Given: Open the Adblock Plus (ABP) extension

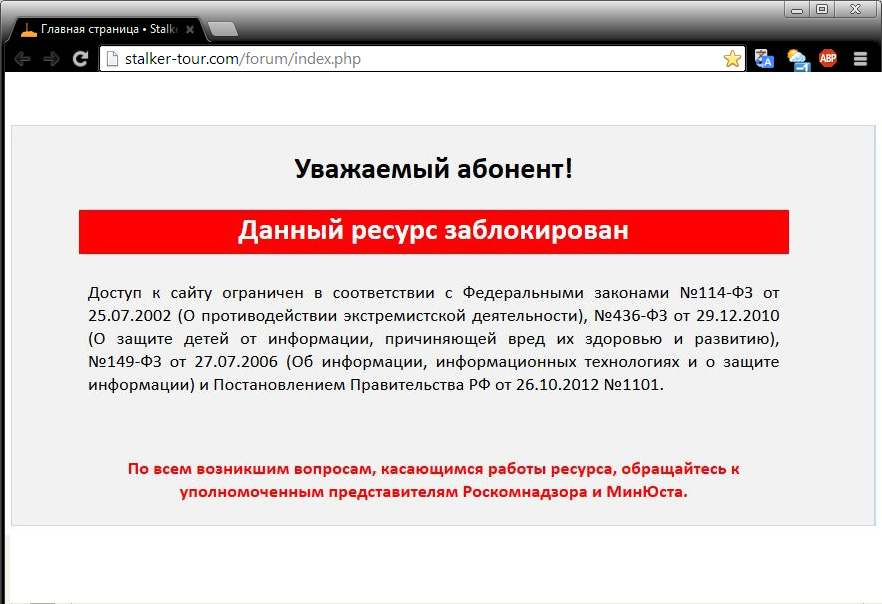Looking at the screenshot, I should click(828, 59).
